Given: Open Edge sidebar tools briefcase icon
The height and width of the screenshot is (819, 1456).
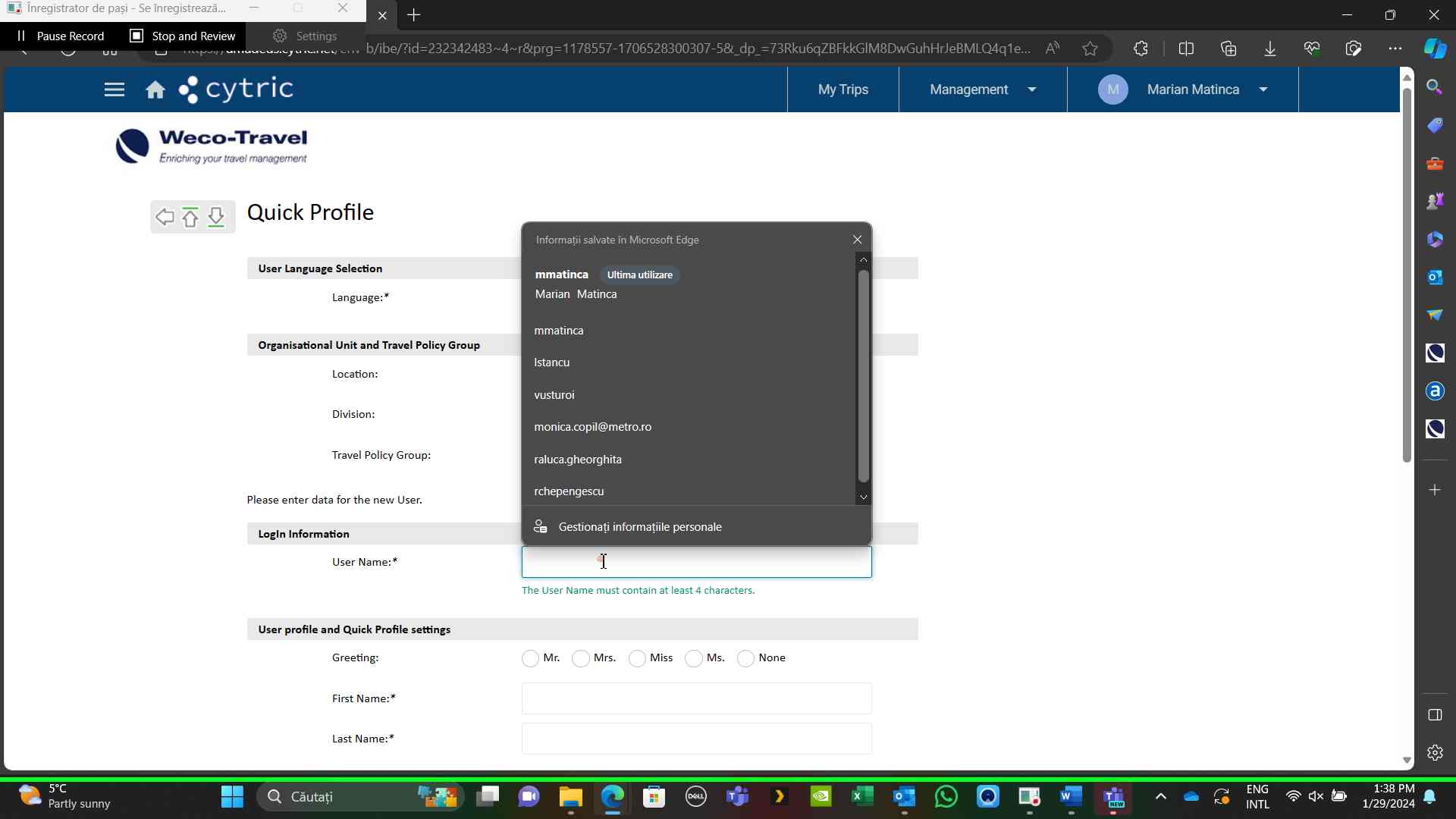Looking at the screenshot, I should coord(1435,163).
